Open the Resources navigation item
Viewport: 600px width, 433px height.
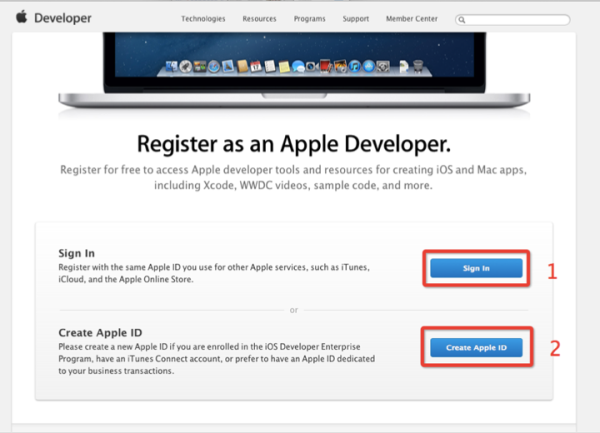259,19
